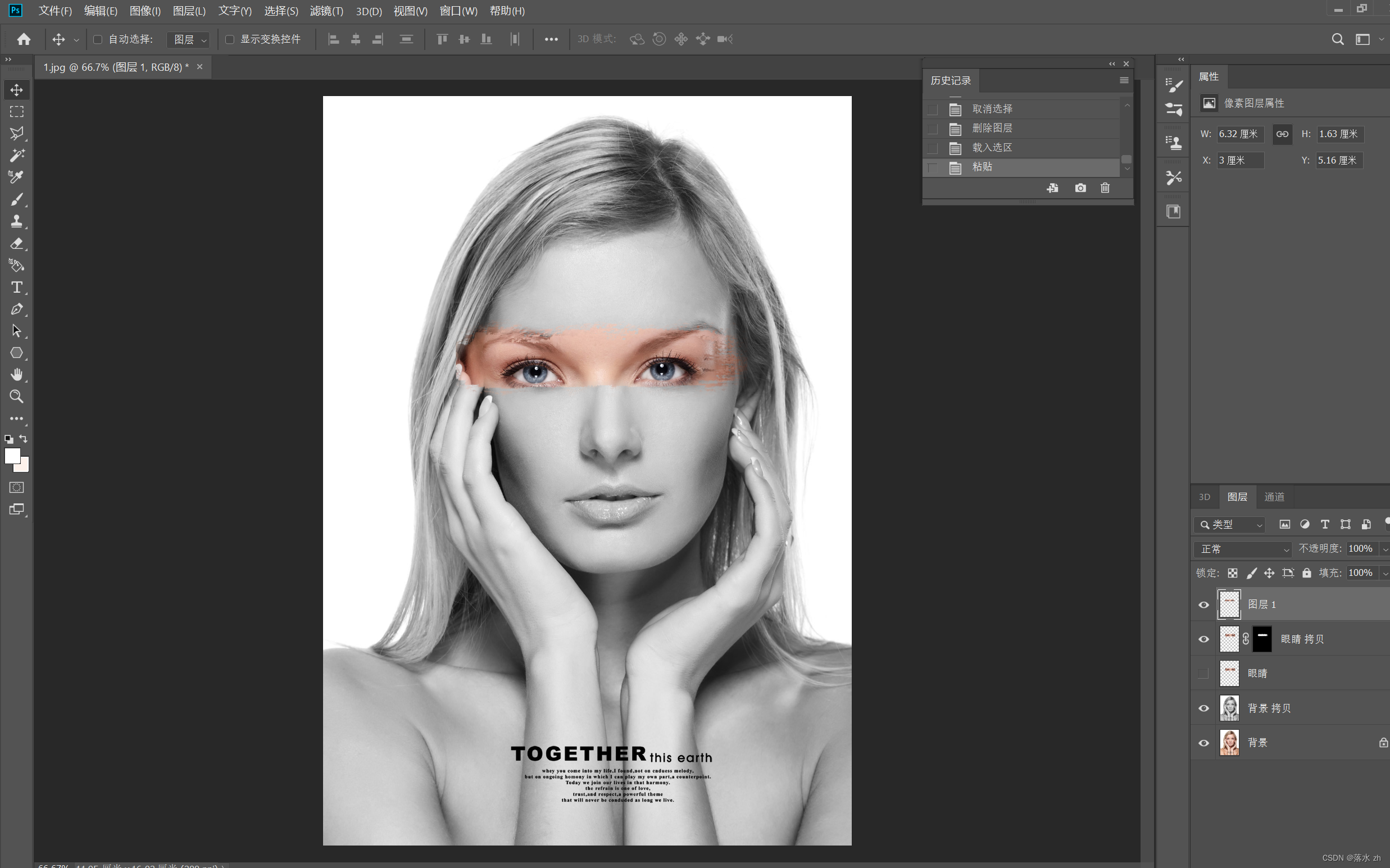Open the auto-select target dropdown (图层)

[189, 40]
